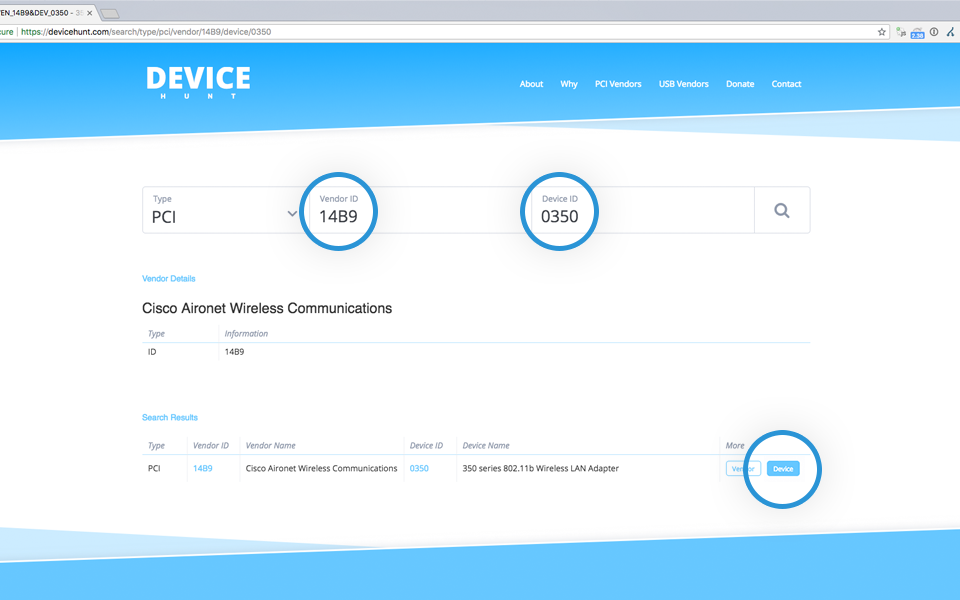Open a new browser tab
The width and height of the screenshot is (960, 600).
click(x=110, y=13)
